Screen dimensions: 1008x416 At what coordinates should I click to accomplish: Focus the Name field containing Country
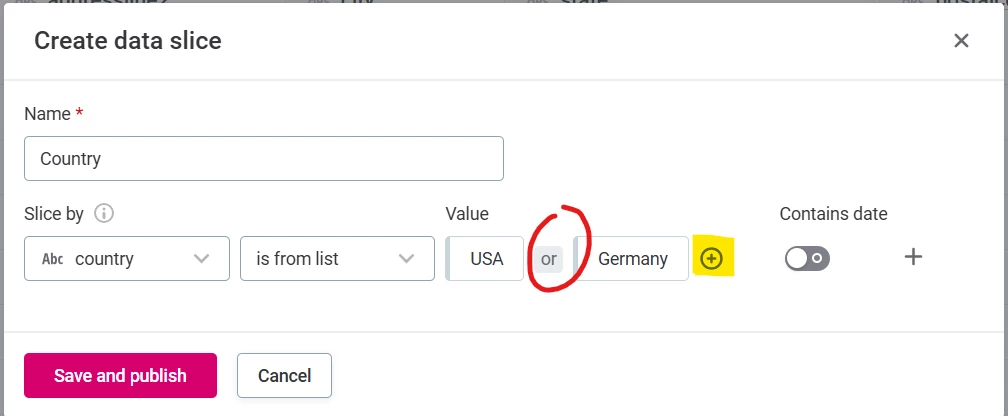(x=264, y=158)
